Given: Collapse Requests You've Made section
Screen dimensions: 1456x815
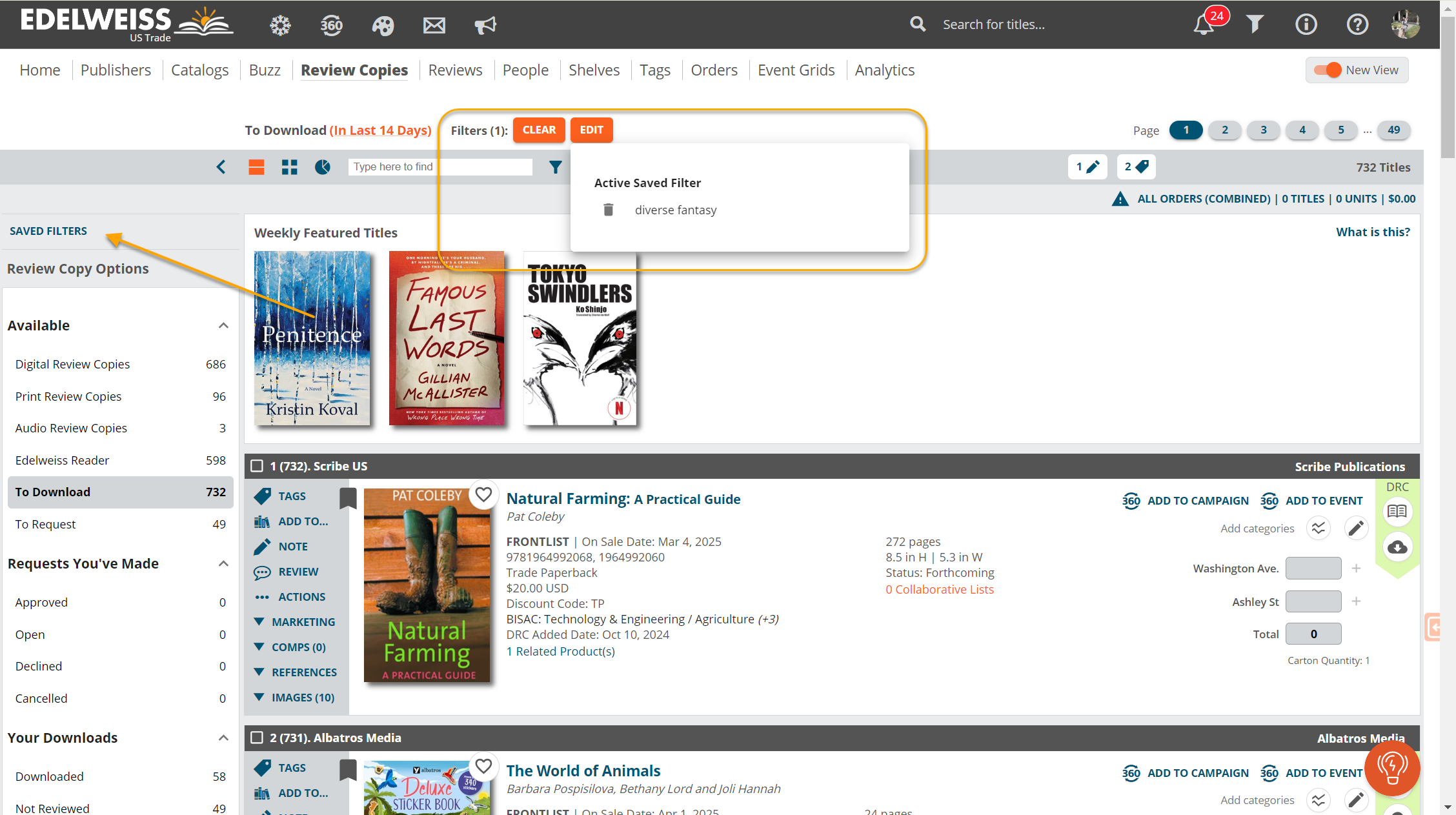Looking at the screenshot, I should [x=223, y=563].
